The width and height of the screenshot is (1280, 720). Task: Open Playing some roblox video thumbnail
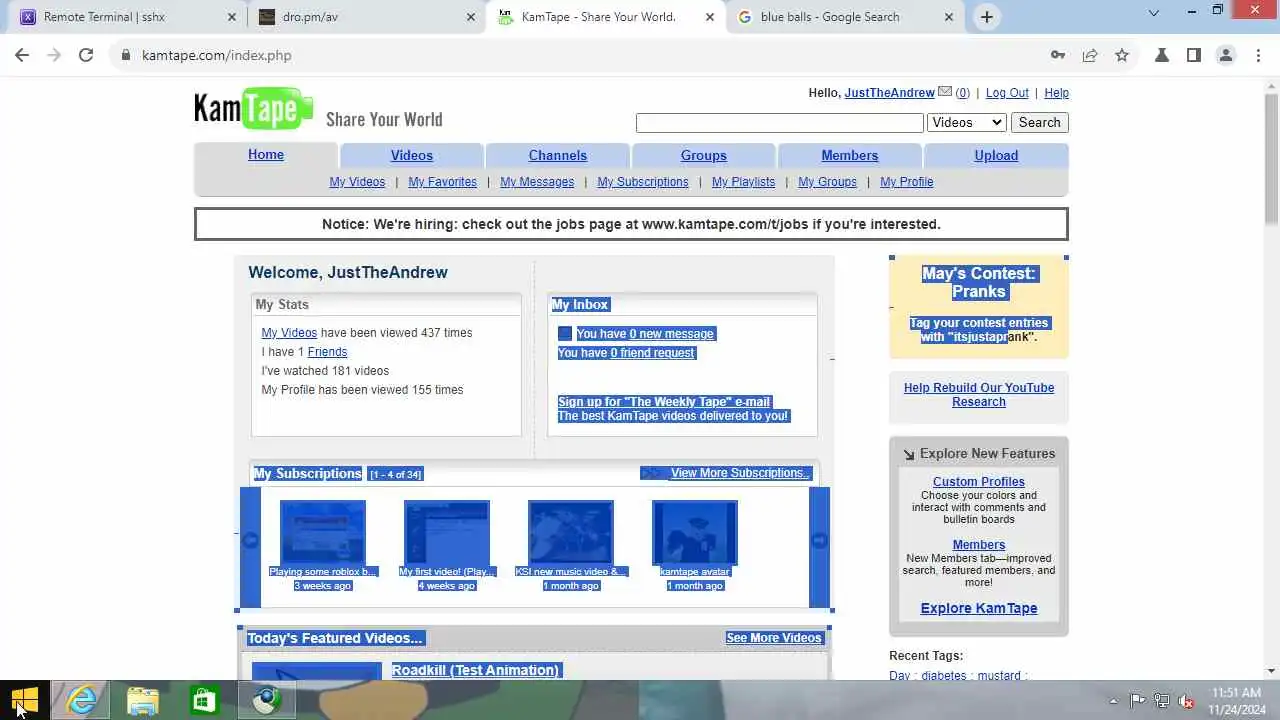(x=322, y=533)
